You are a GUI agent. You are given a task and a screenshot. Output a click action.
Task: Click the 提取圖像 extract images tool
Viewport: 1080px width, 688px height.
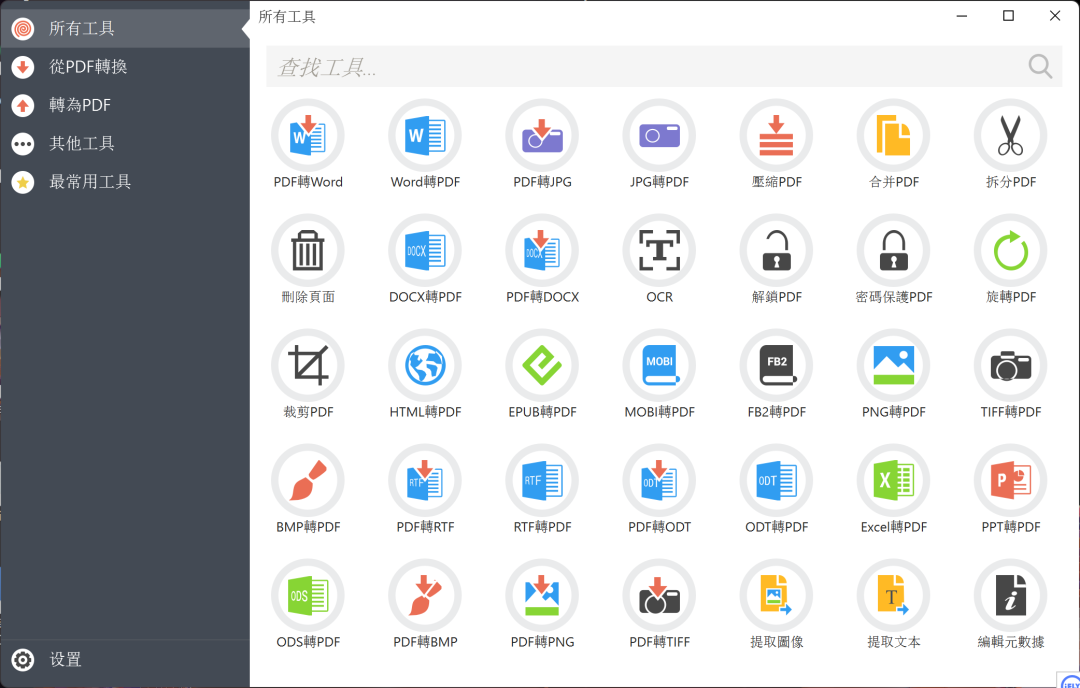tap(776, 596)
